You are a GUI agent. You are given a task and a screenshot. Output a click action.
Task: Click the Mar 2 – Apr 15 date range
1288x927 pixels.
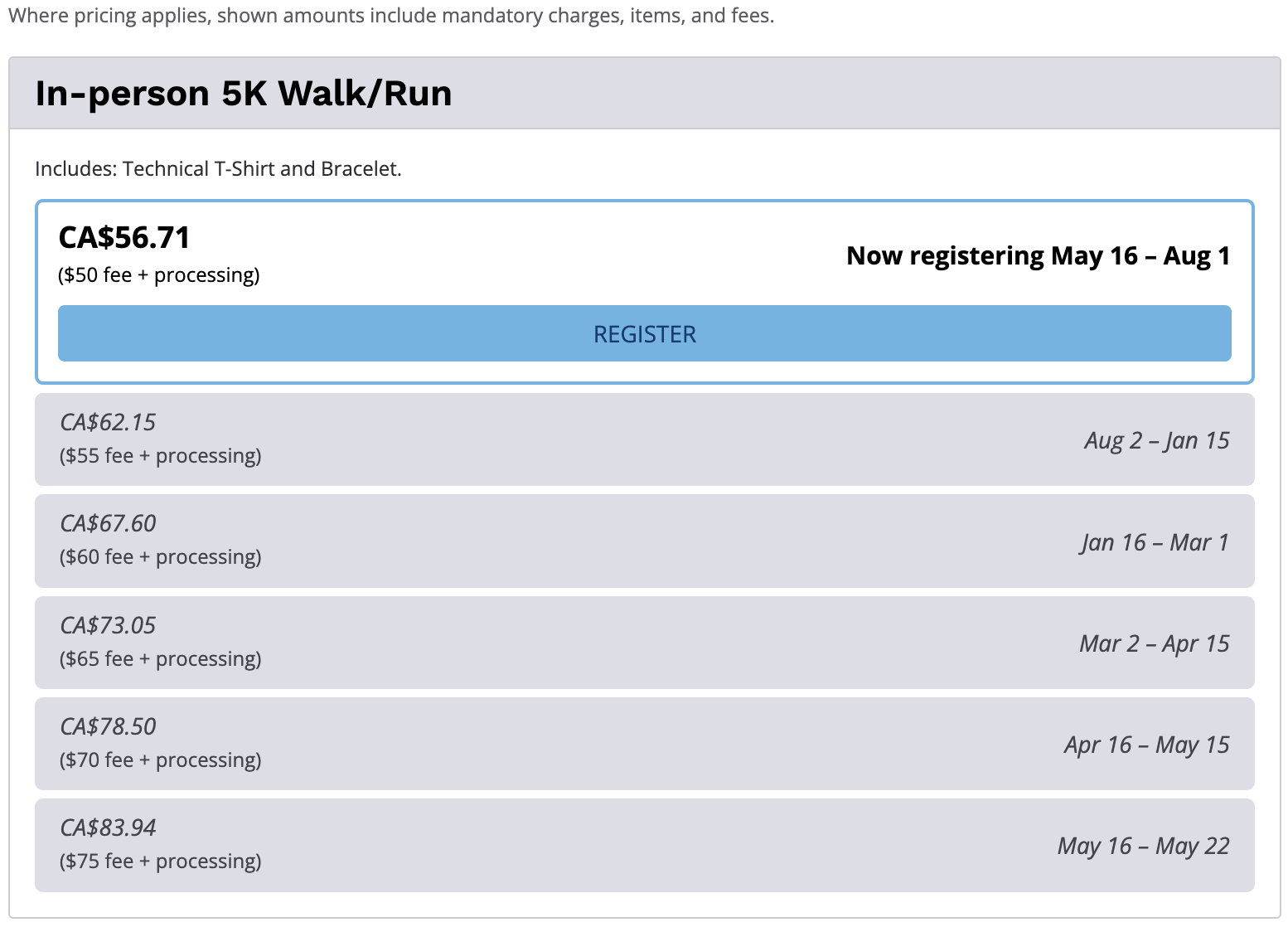pos(1155,643)
